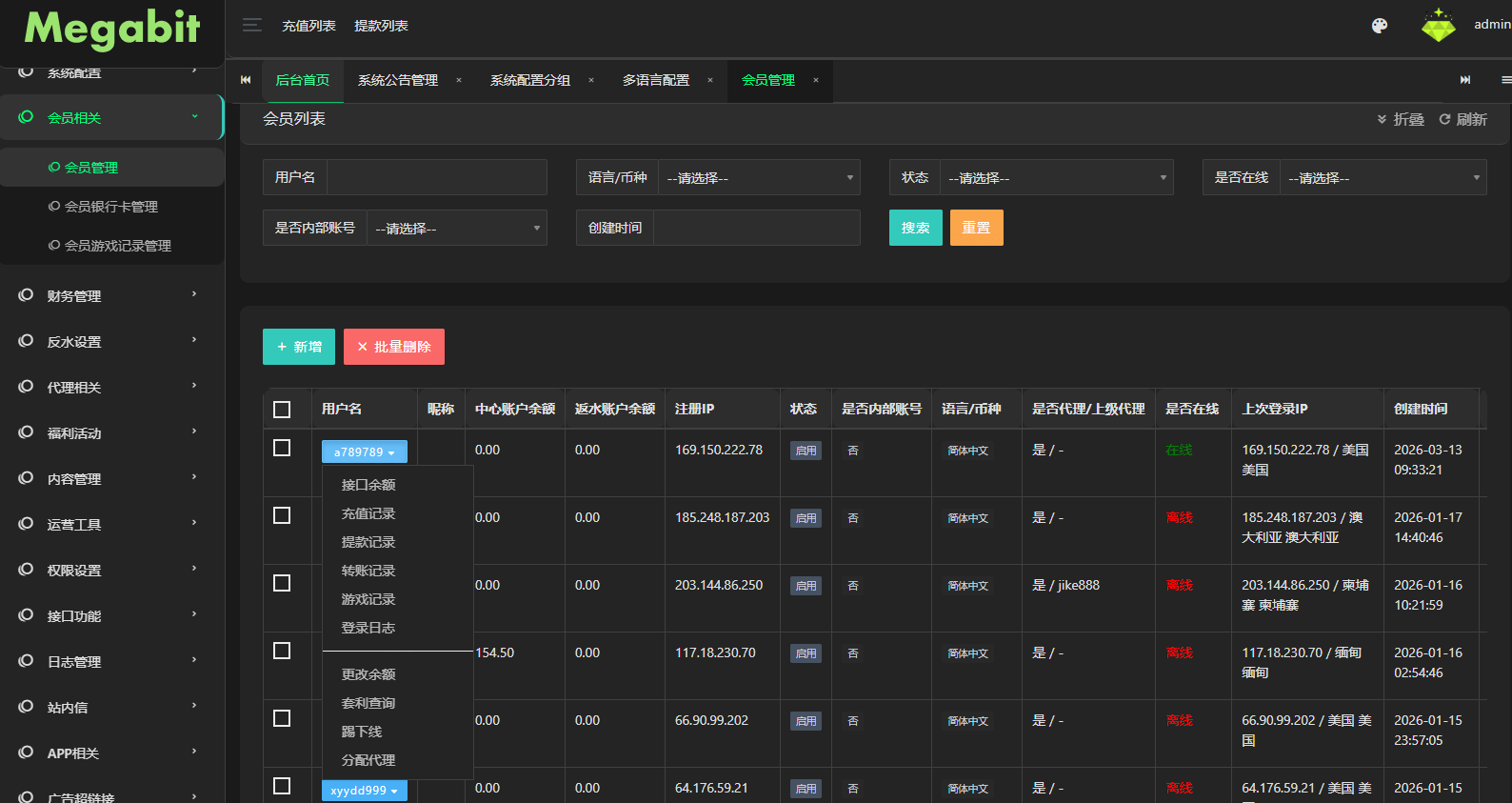Choose 充值记录 from the user menu

pyautogui.click(x=368, y=513)
